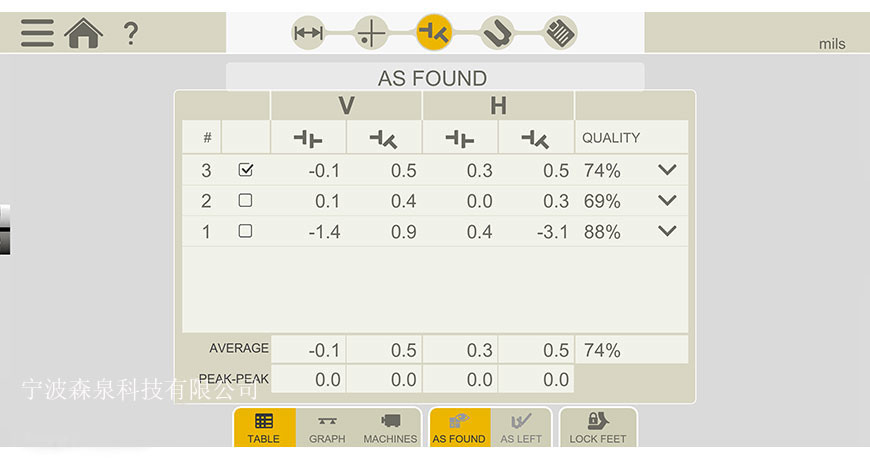This screenshot has height=460, width=870.
Task: Switch to the Machines view tab
Action: click(390, 428)
